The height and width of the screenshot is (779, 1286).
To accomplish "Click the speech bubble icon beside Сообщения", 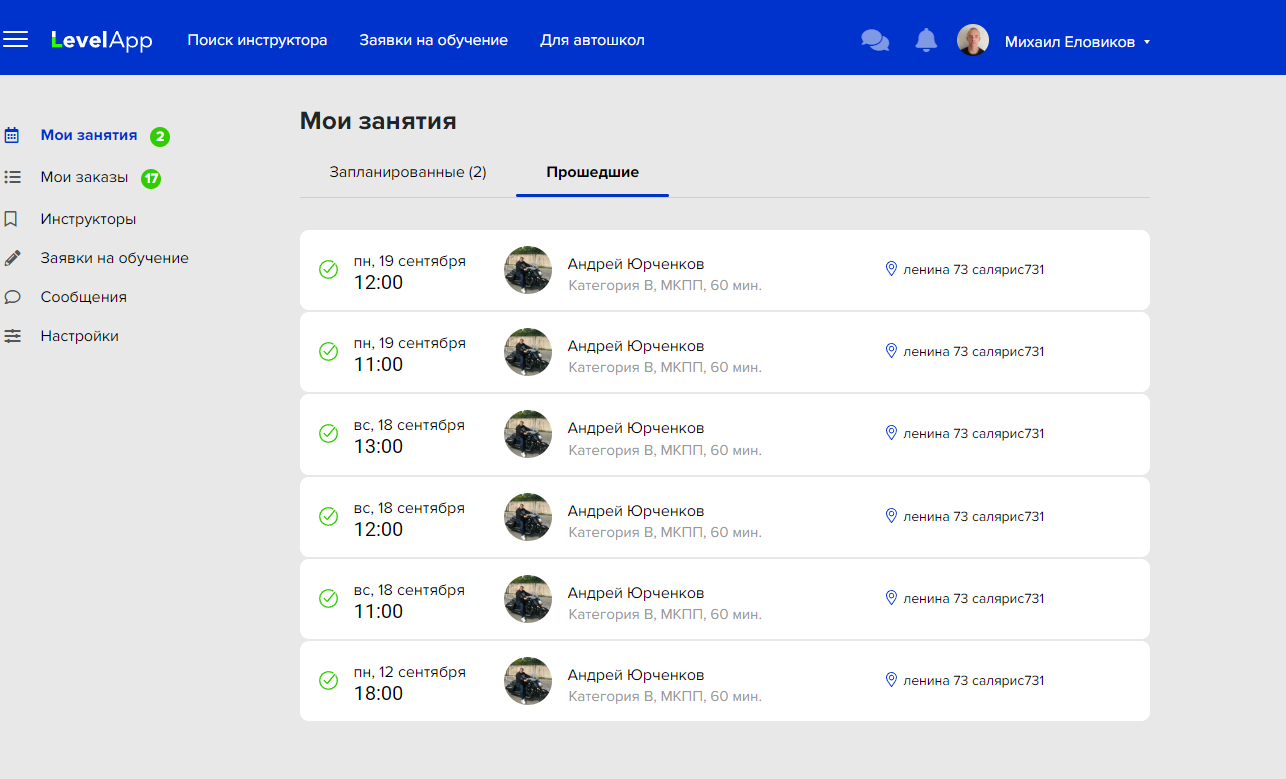I will coord(12,297).
